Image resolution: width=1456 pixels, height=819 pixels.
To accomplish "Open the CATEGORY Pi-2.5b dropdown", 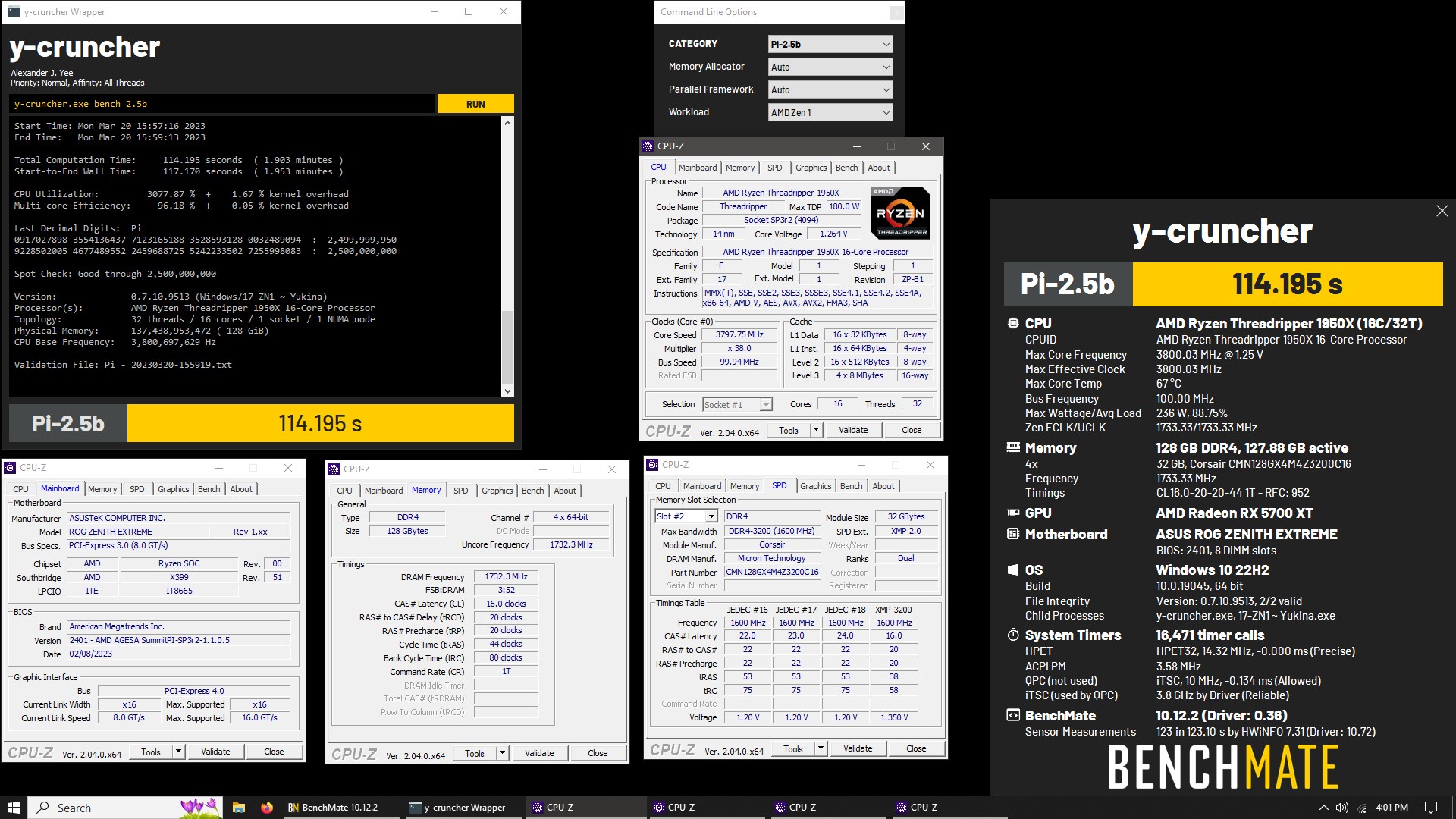I will pyautogui.click(x=830, y=44).
